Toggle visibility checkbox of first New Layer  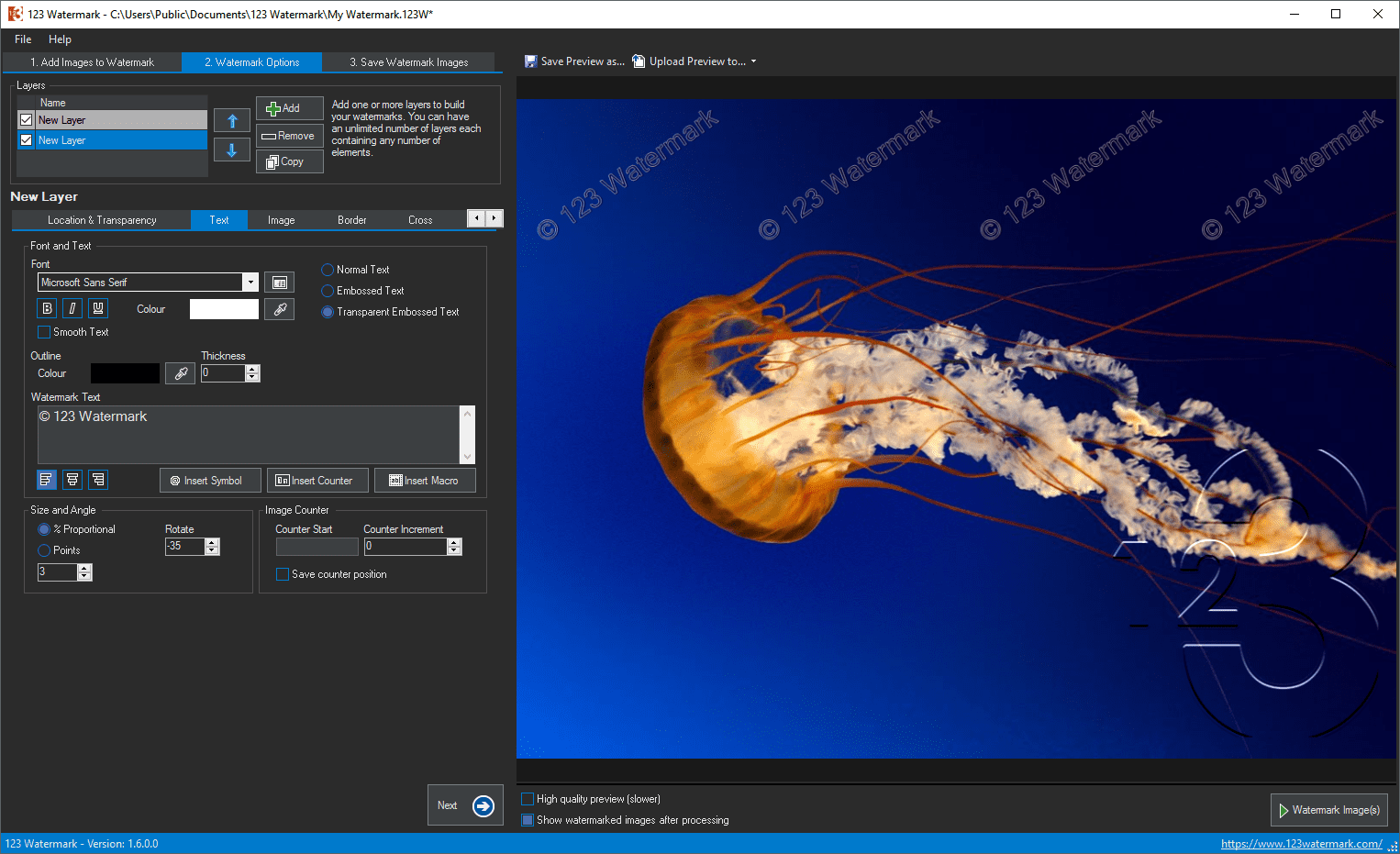[x=27, y=120]
